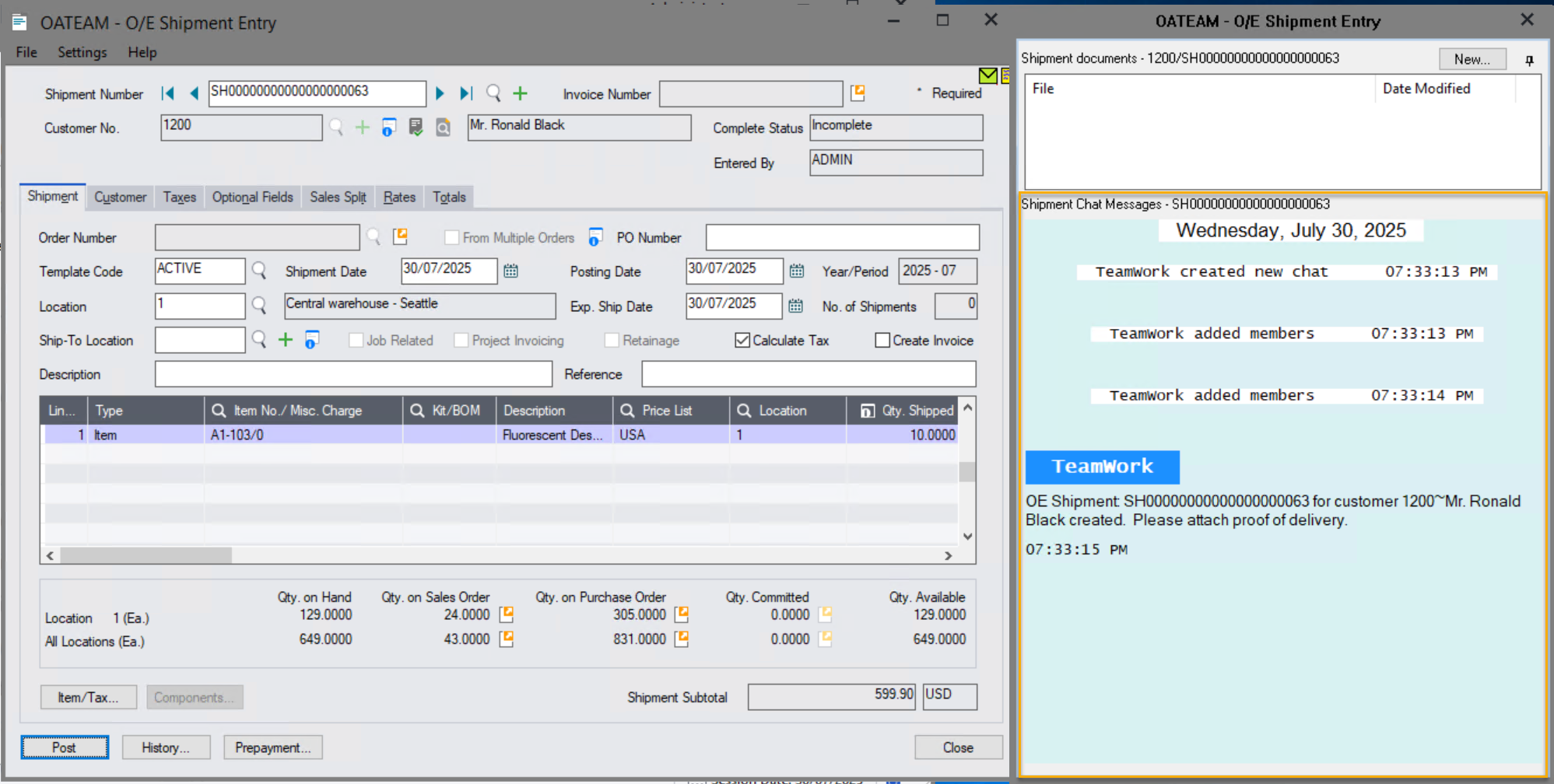
Task: Add new customer with green plus
Action: point(362,127)
